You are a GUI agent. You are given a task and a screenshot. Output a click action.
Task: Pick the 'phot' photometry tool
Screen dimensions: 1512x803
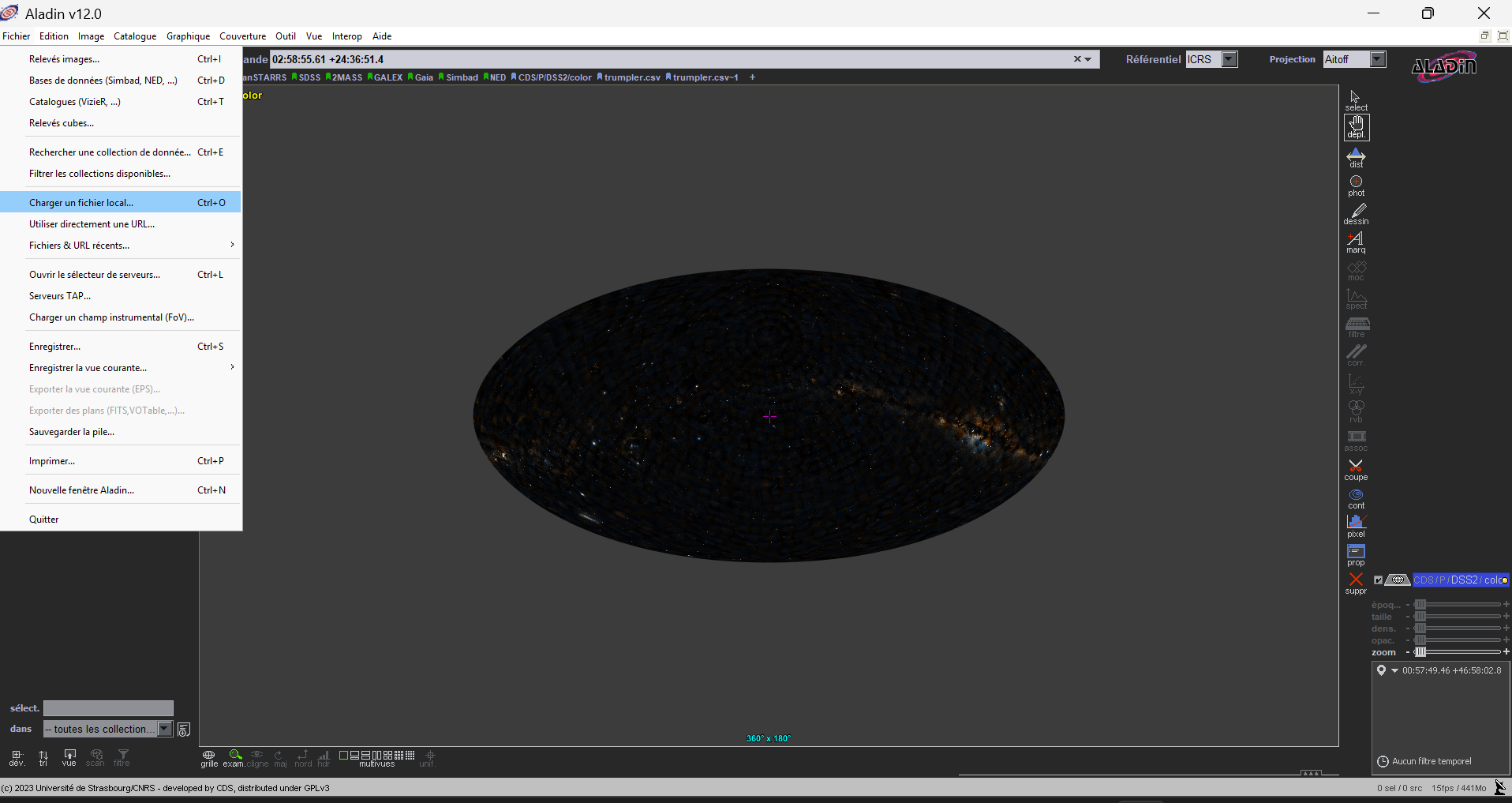(1356, 186)
